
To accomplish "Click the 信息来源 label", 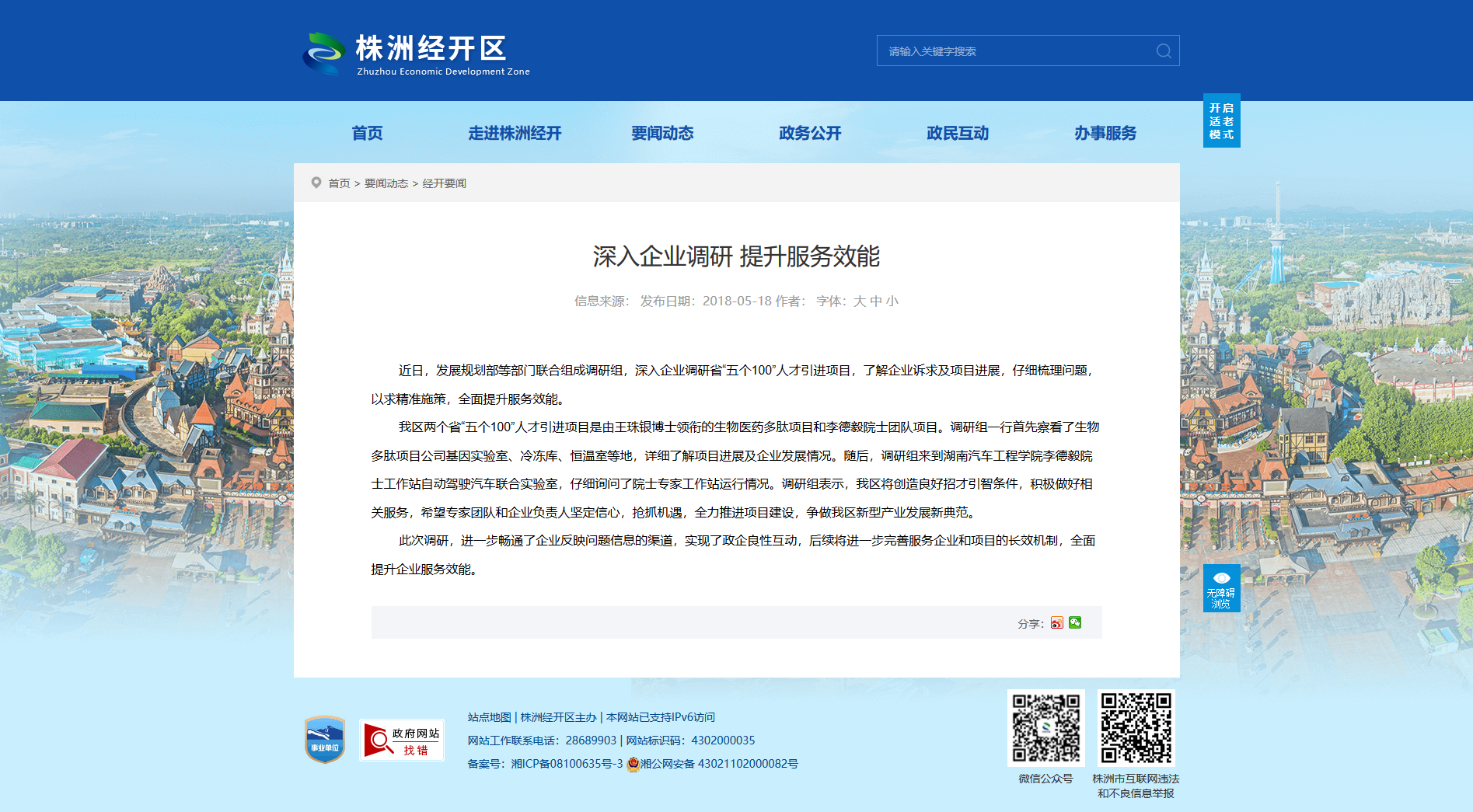I will 602,301.
